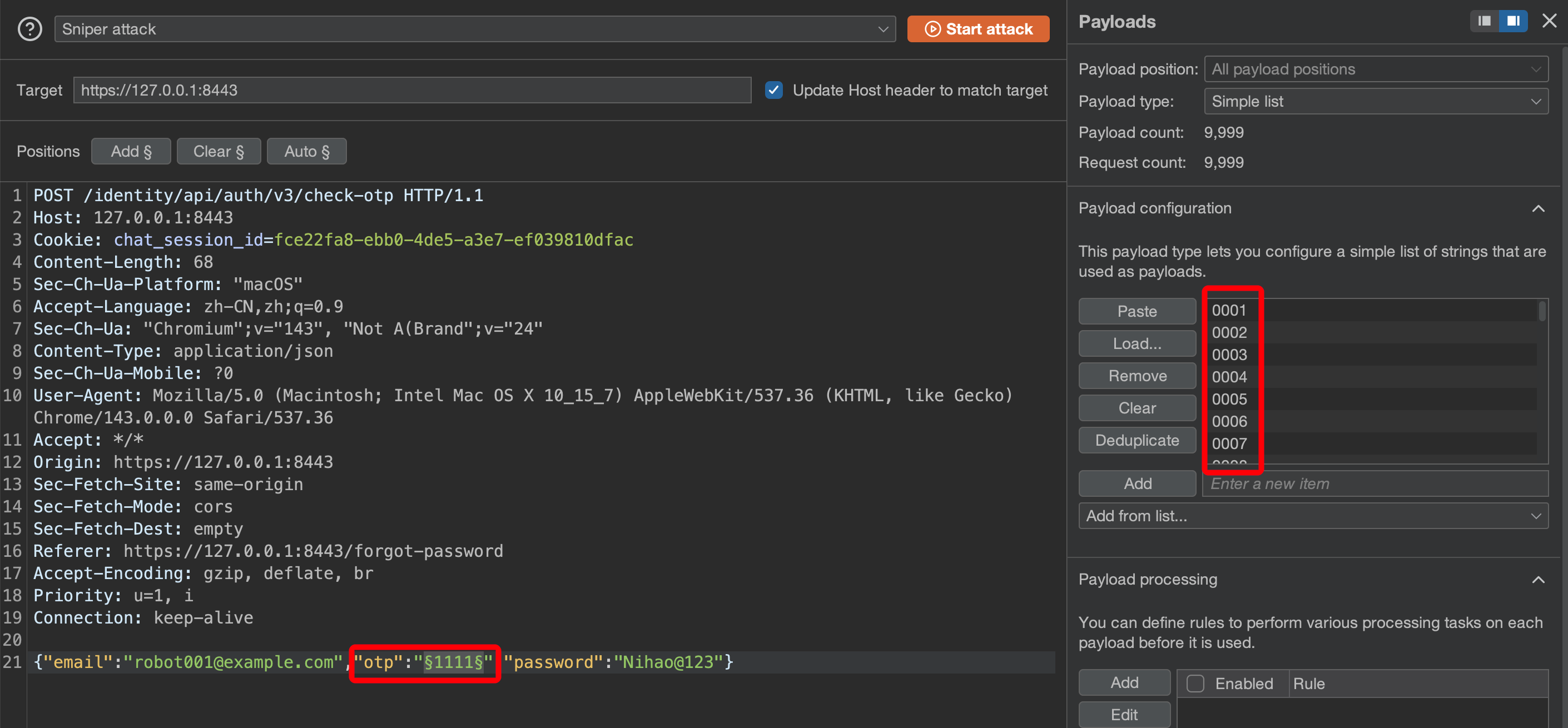
Task: Click Deduplicate payload list button
Action: point(1137,440)
